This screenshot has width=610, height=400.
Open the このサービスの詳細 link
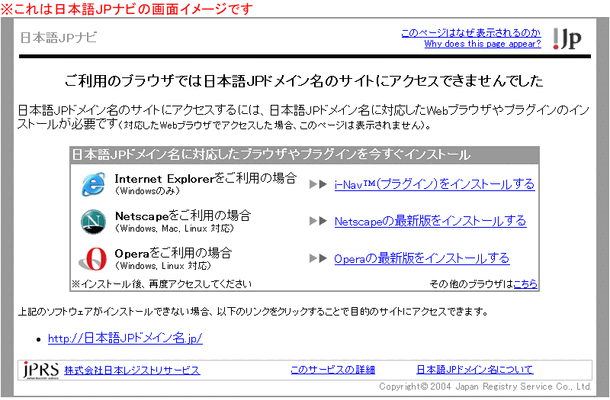333,370
